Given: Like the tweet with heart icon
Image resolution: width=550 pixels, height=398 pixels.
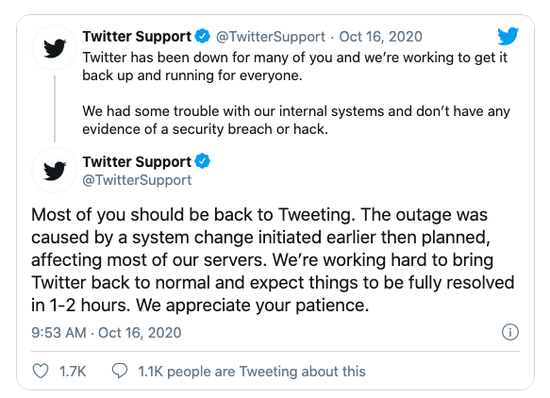Looking at the screenshot, I should (40, 371).
